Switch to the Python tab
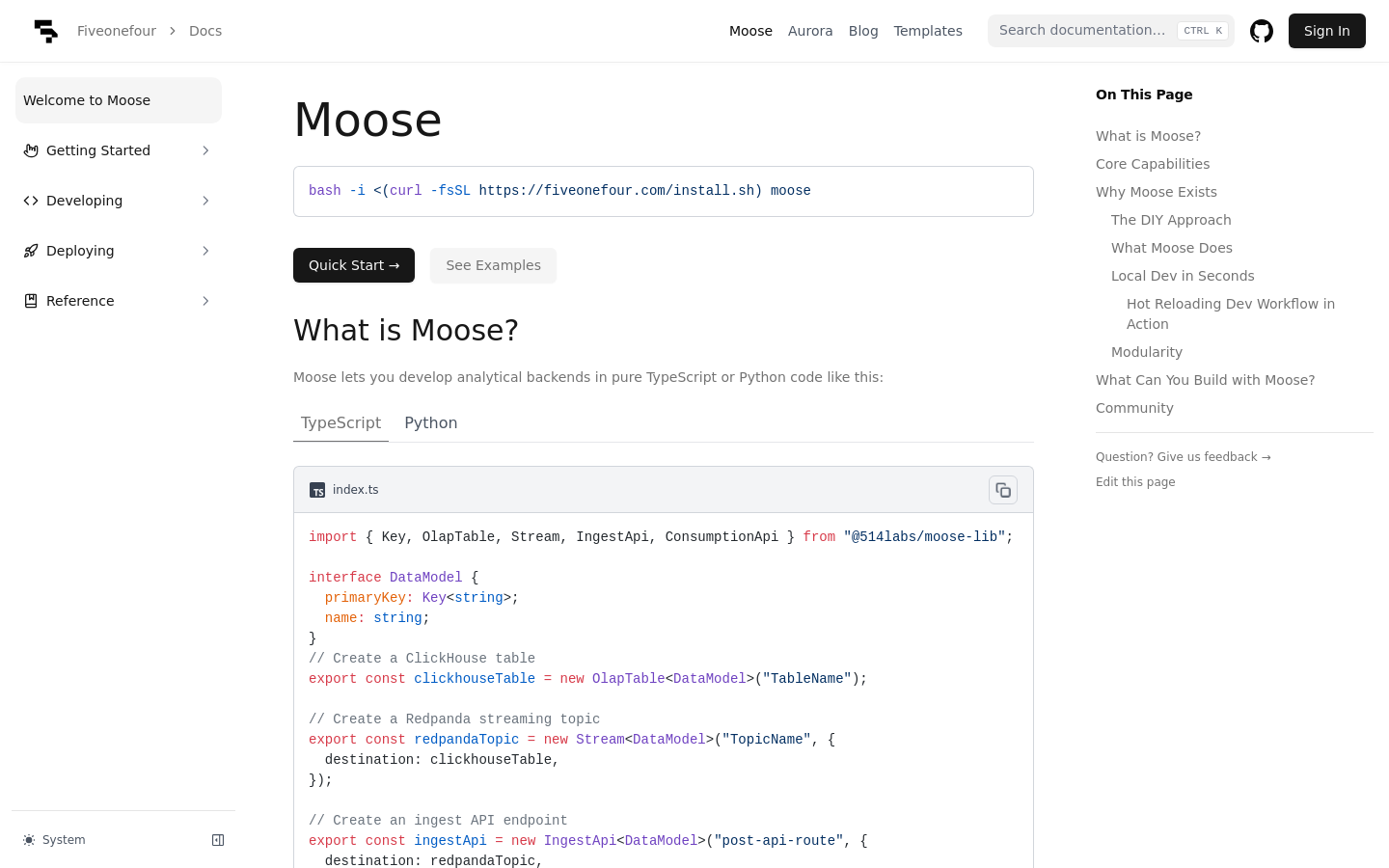Image resolution: width=1389 pixels, height=868 pixels. [431, 422]
